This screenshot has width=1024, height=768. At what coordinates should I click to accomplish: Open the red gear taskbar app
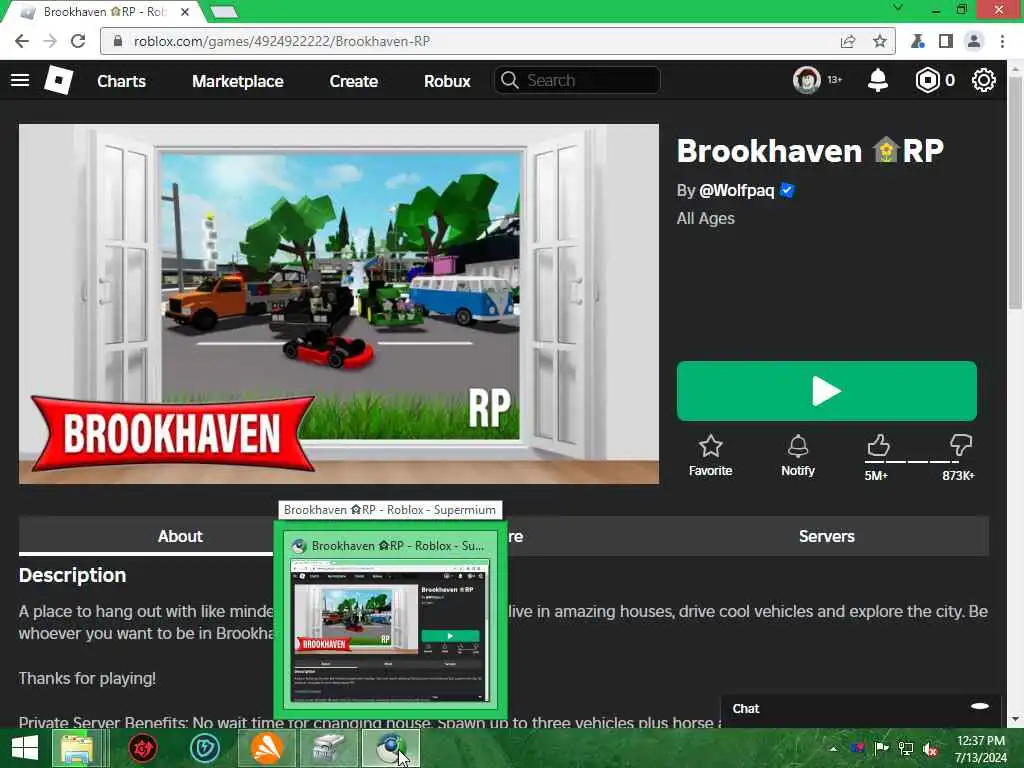(x=142, y=748)
